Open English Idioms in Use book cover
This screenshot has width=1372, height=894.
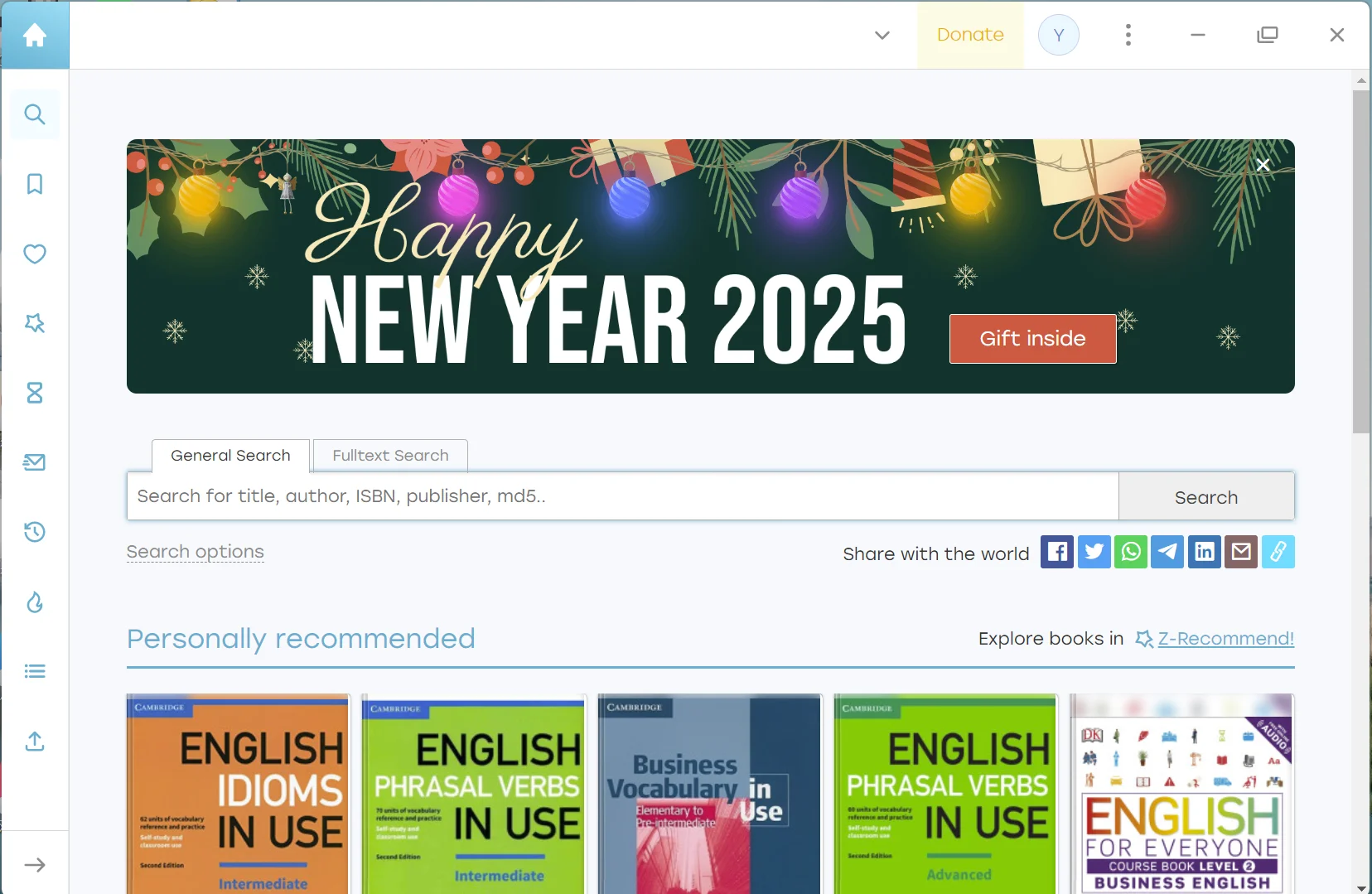239,794
